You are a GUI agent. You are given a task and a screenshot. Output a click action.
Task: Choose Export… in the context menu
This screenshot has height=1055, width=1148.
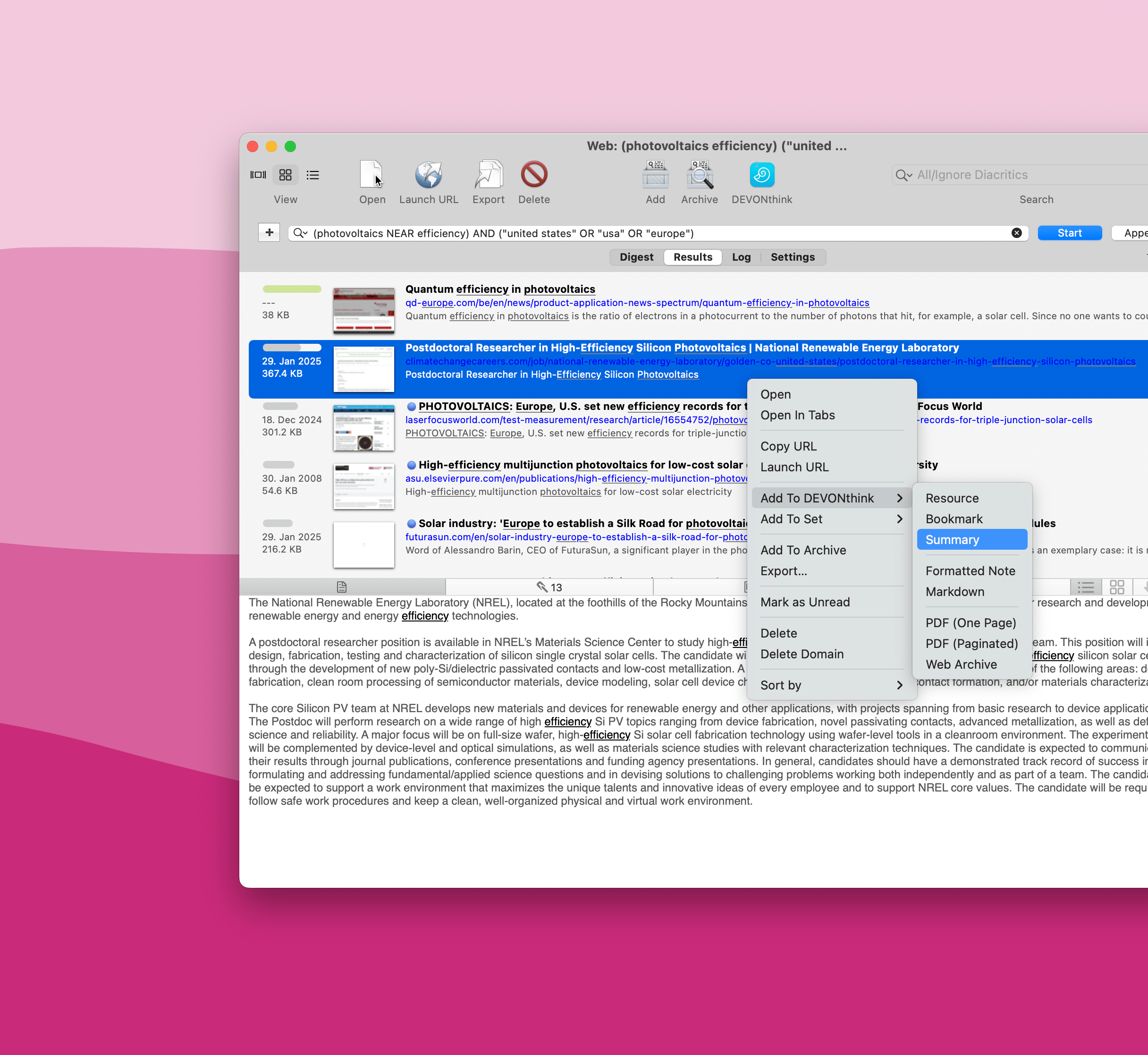pyautogui.click(x=832, y=571)
